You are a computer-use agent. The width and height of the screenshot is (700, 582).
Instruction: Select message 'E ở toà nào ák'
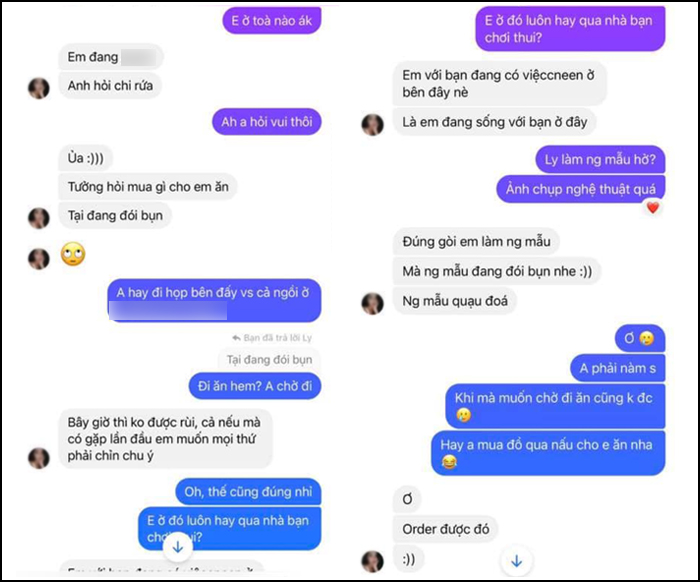pos(271,21)
